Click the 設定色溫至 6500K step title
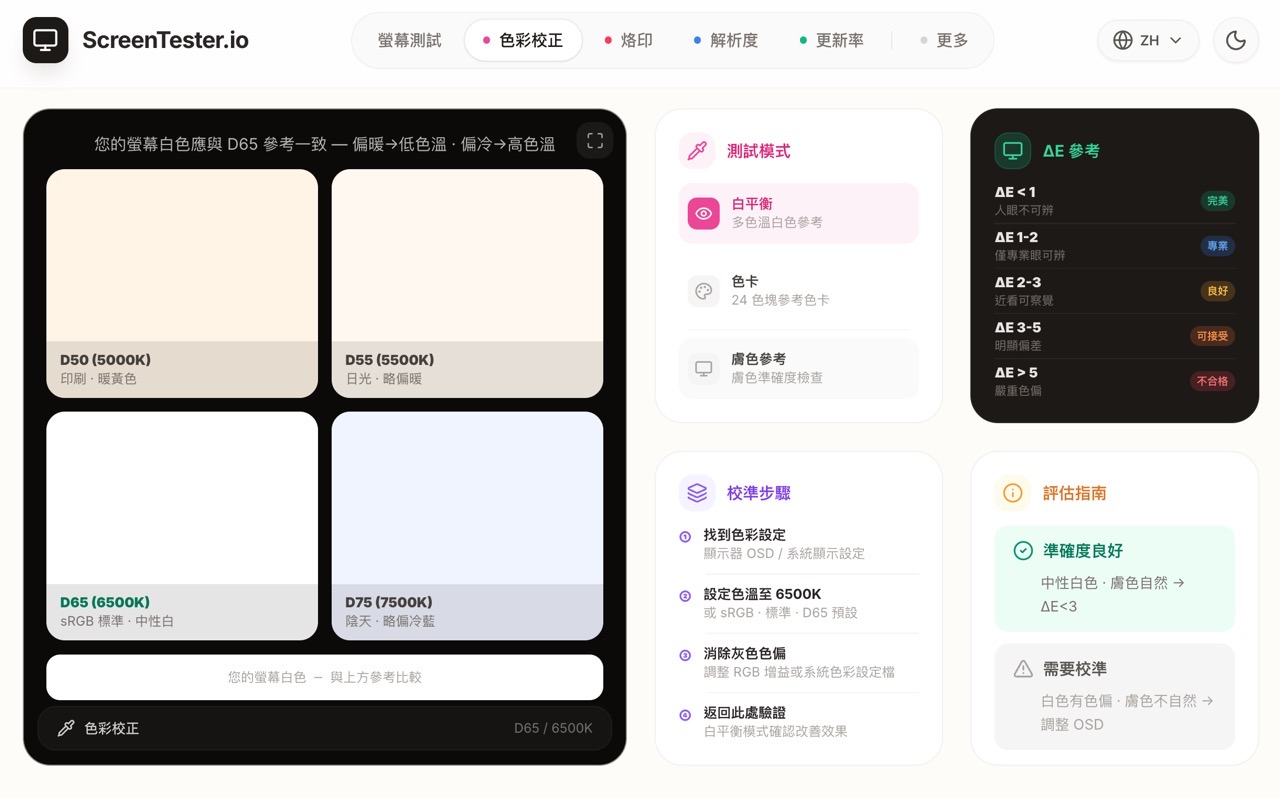This screenshot has height=798, width=1280. 762,594
